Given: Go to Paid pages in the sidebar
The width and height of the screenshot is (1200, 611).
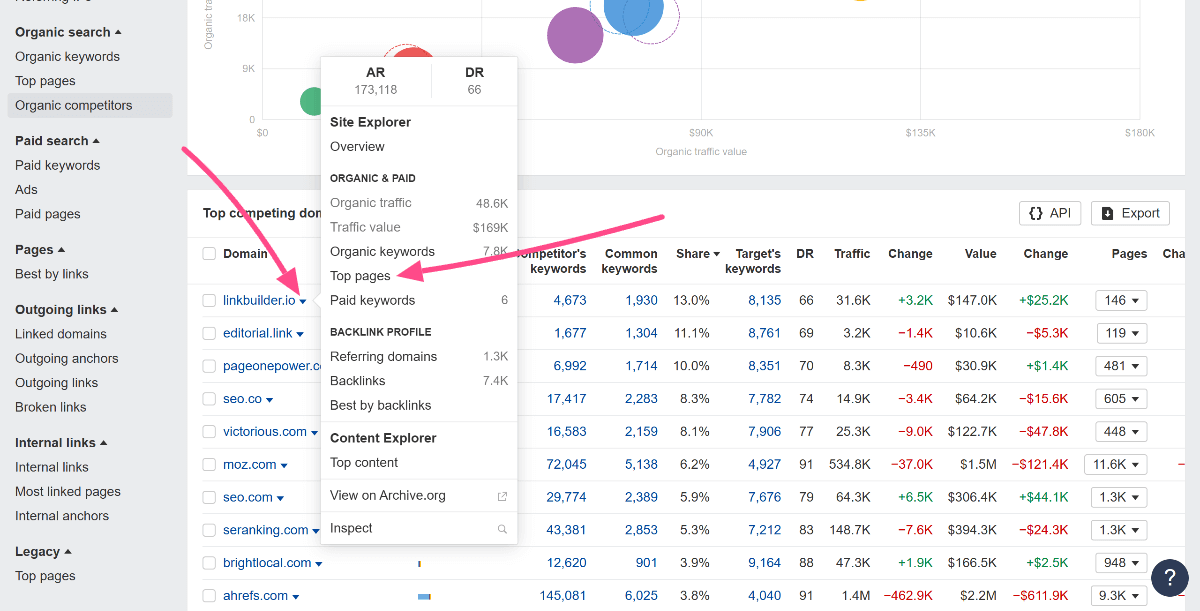Looking at the screenshot, I should [x=48, y=214].
